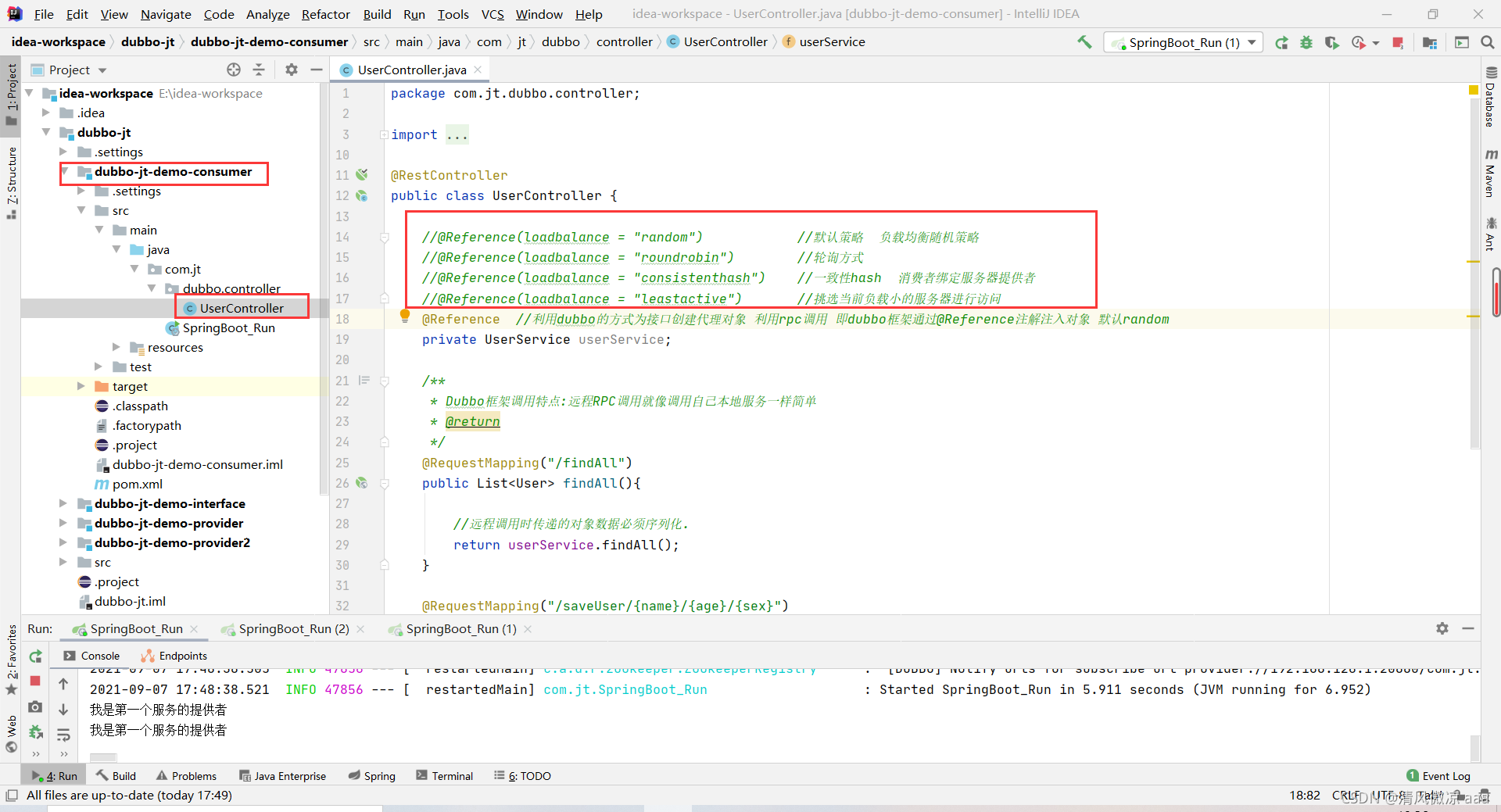Expand dubbo-jt-demo-provider2 module

coord(63,542)
